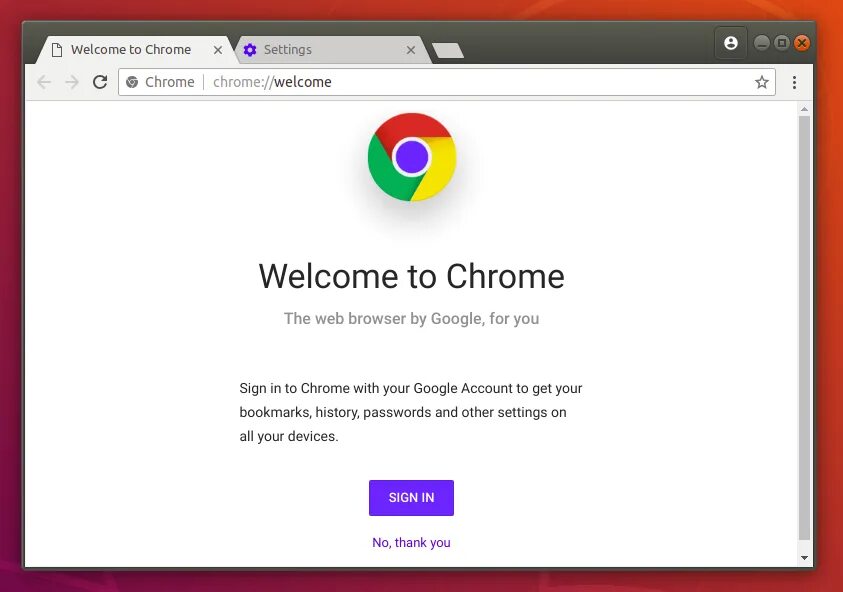The height and width of the screenshot is (592, 843).
Task: Minimize the Chrome window
Action: click(761, 43)
